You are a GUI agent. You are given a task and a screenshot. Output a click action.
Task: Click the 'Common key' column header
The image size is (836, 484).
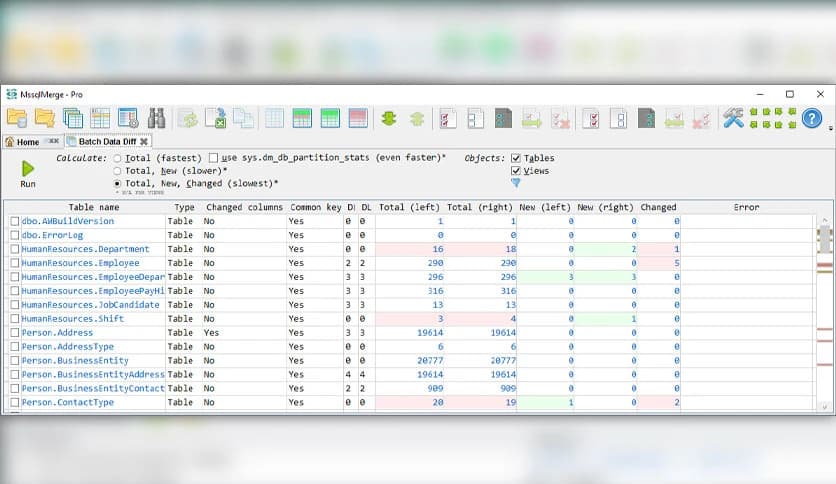tap(316, 207)
